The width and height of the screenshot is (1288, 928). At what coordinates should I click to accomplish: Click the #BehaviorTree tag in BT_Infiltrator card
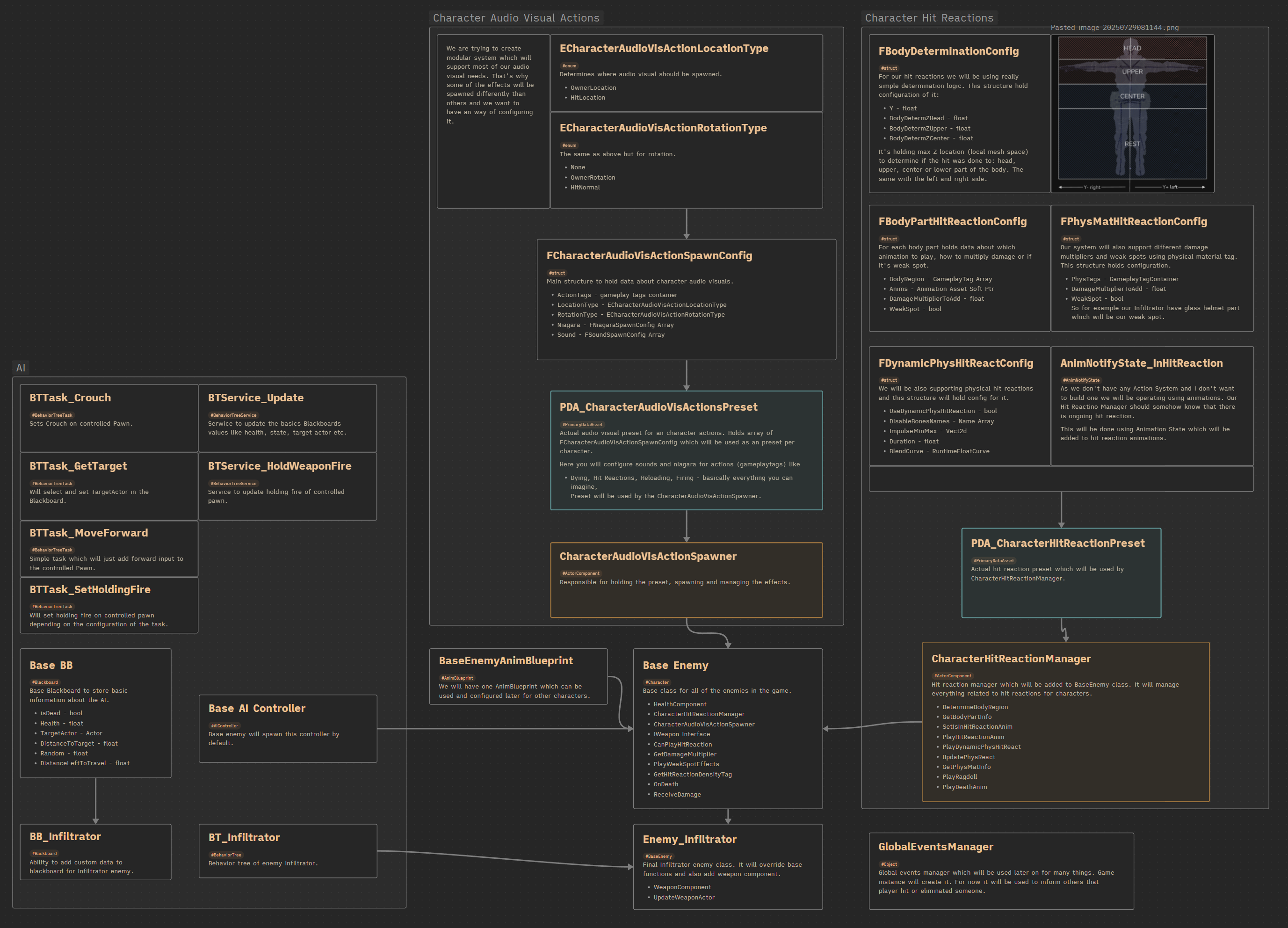click(226, 855)
